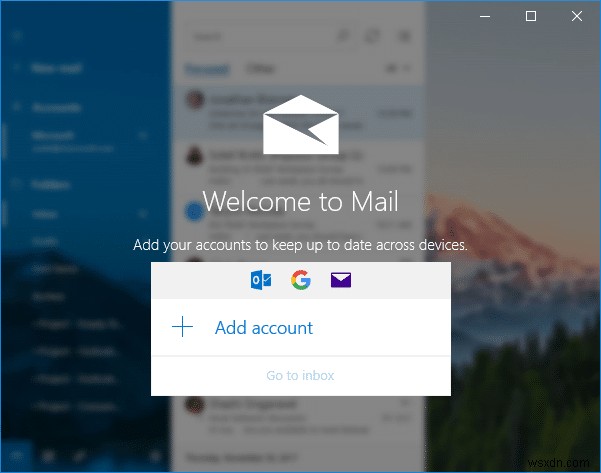Open the Go to inbox link

coord(300,375)
